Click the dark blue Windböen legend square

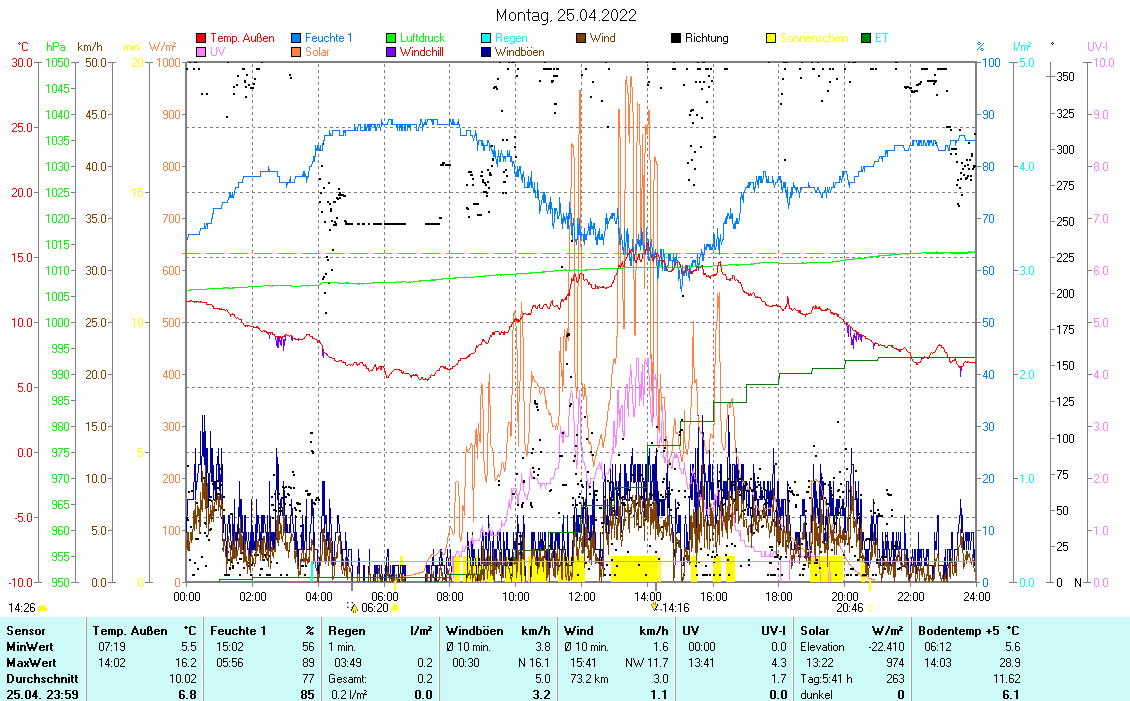(x=487, y=51)
